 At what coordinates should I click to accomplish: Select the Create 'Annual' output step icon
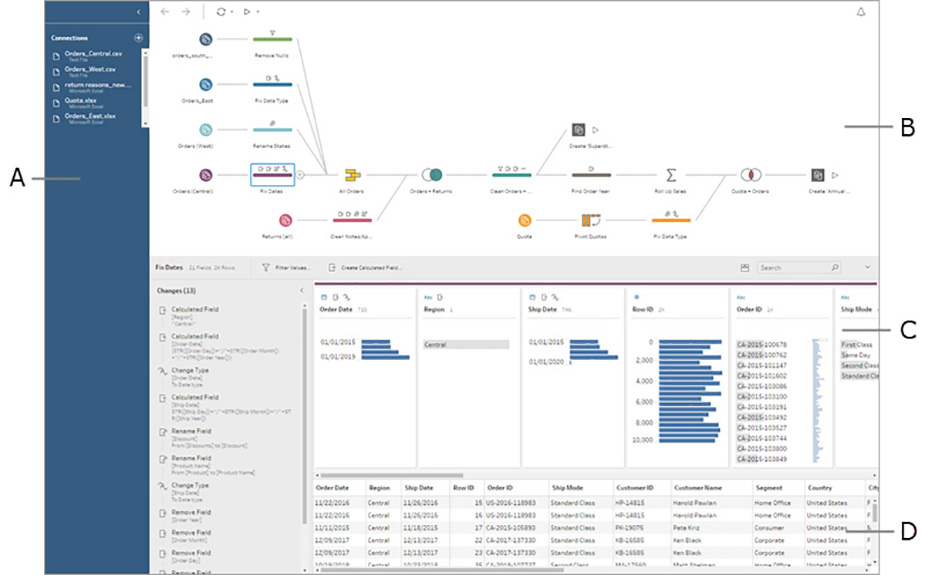click(818, 175)
